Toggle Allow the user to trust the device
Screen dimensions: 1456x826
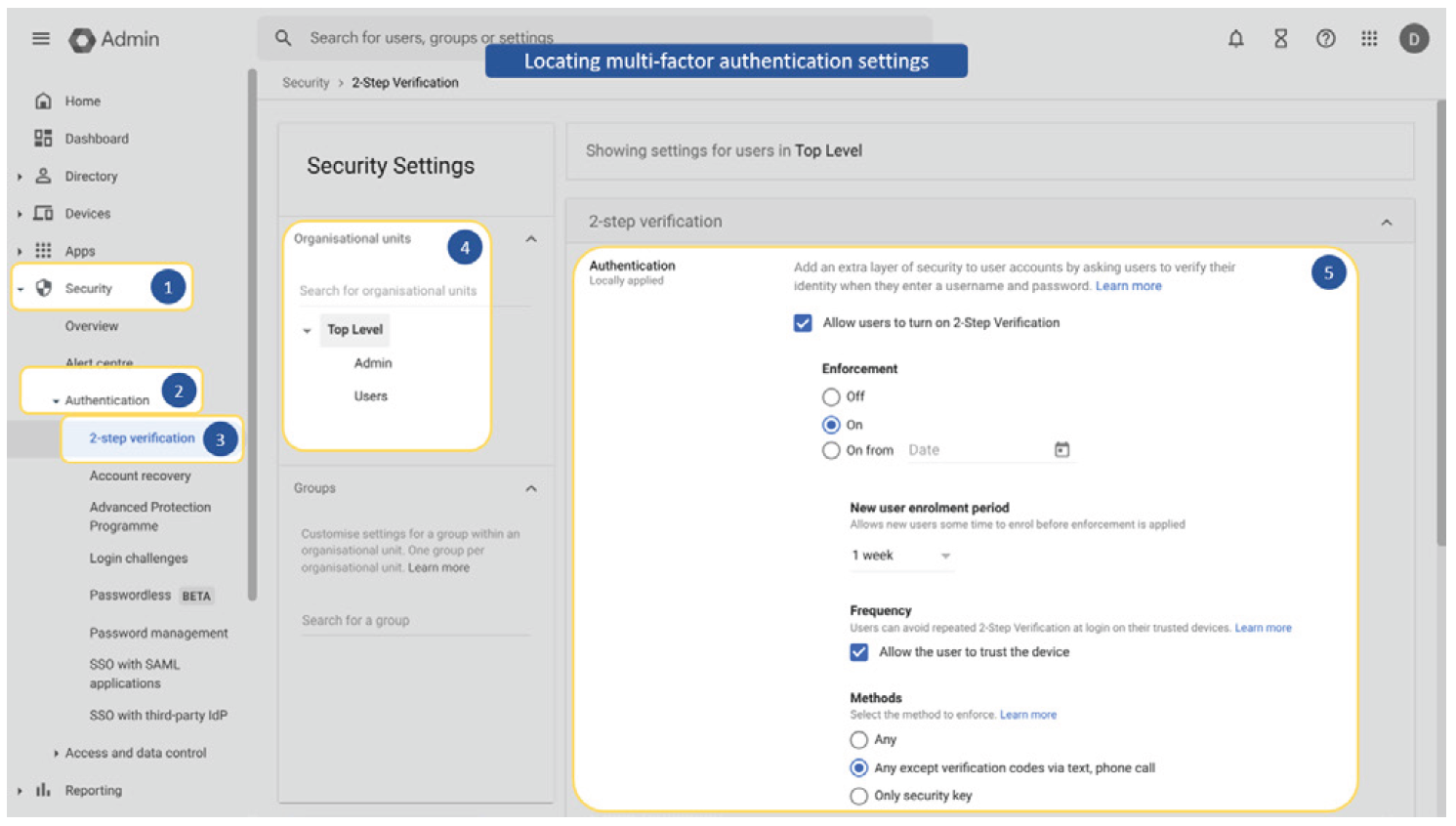[859, 652]
